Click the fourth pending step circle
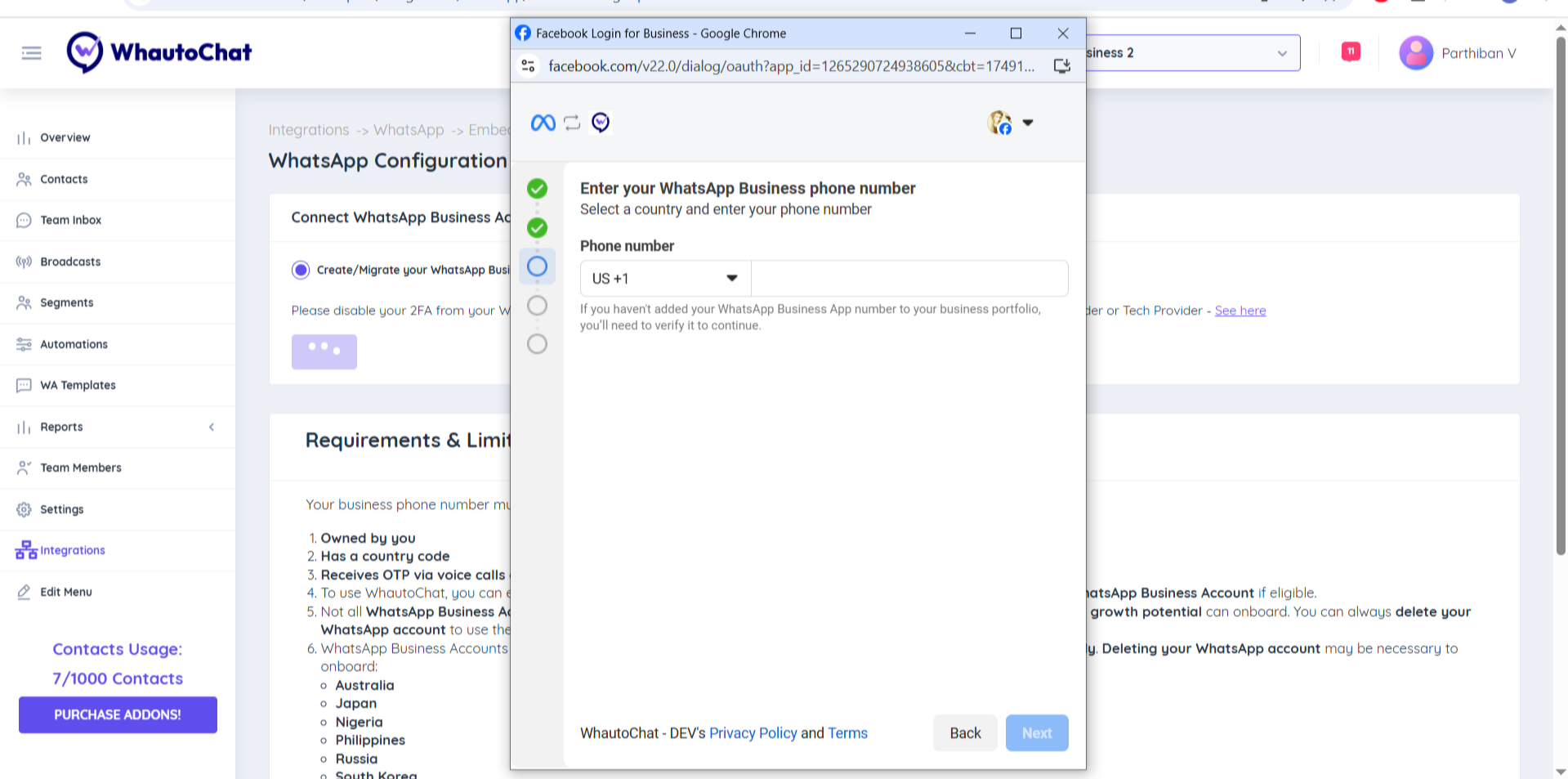1568x779 pixels. click(537, 306)
